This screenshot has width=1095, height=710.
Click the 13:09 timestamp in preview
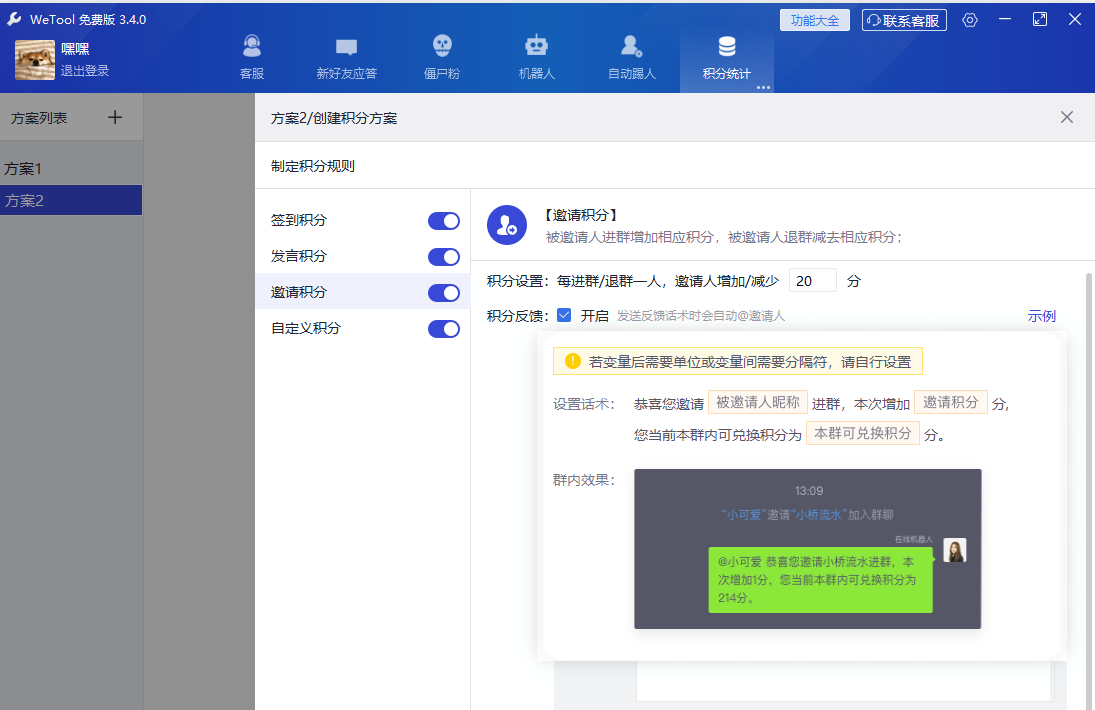[x=809, y=491]
